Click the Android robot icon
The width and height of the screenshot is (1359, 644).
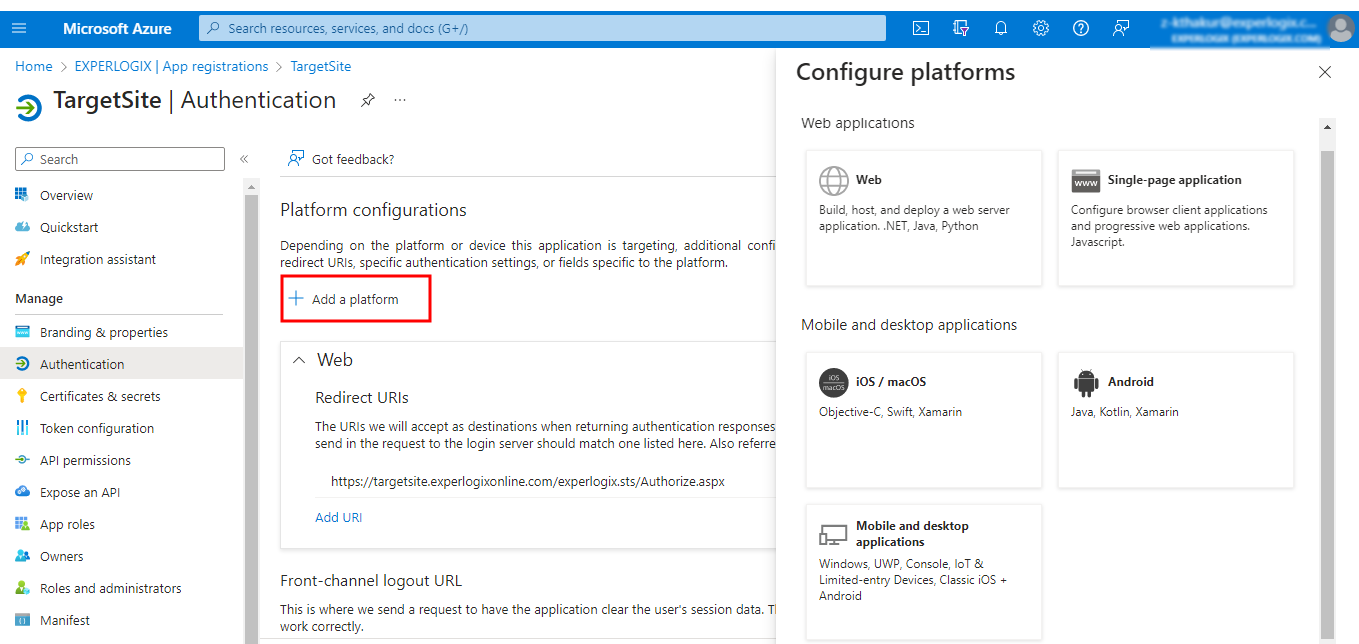[x=1086, y=382]
